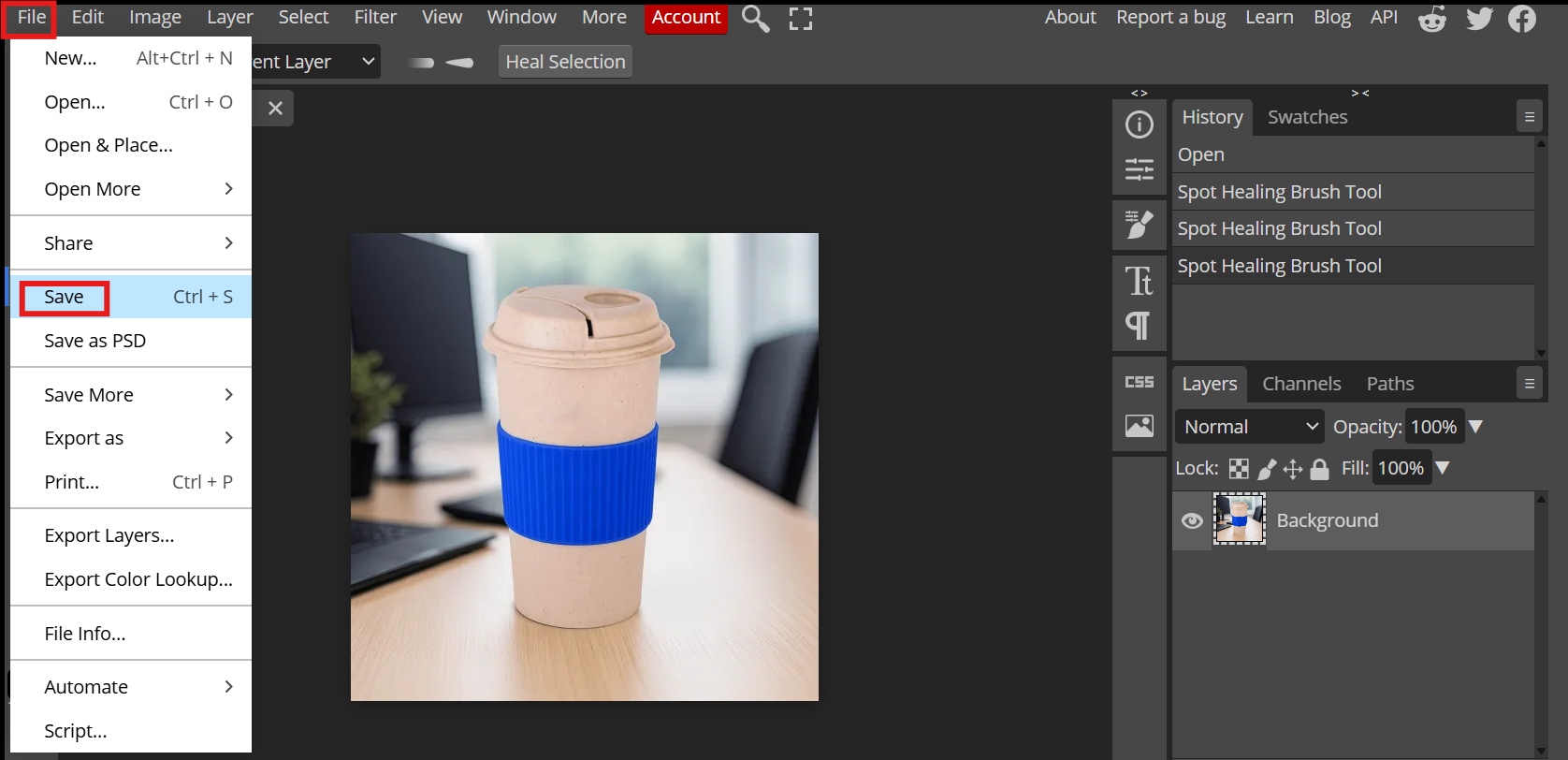Image resolution: width=1568 pixels, height=760 pixels.
Task: Open History panel menu button
Action: coord(1530,117)
